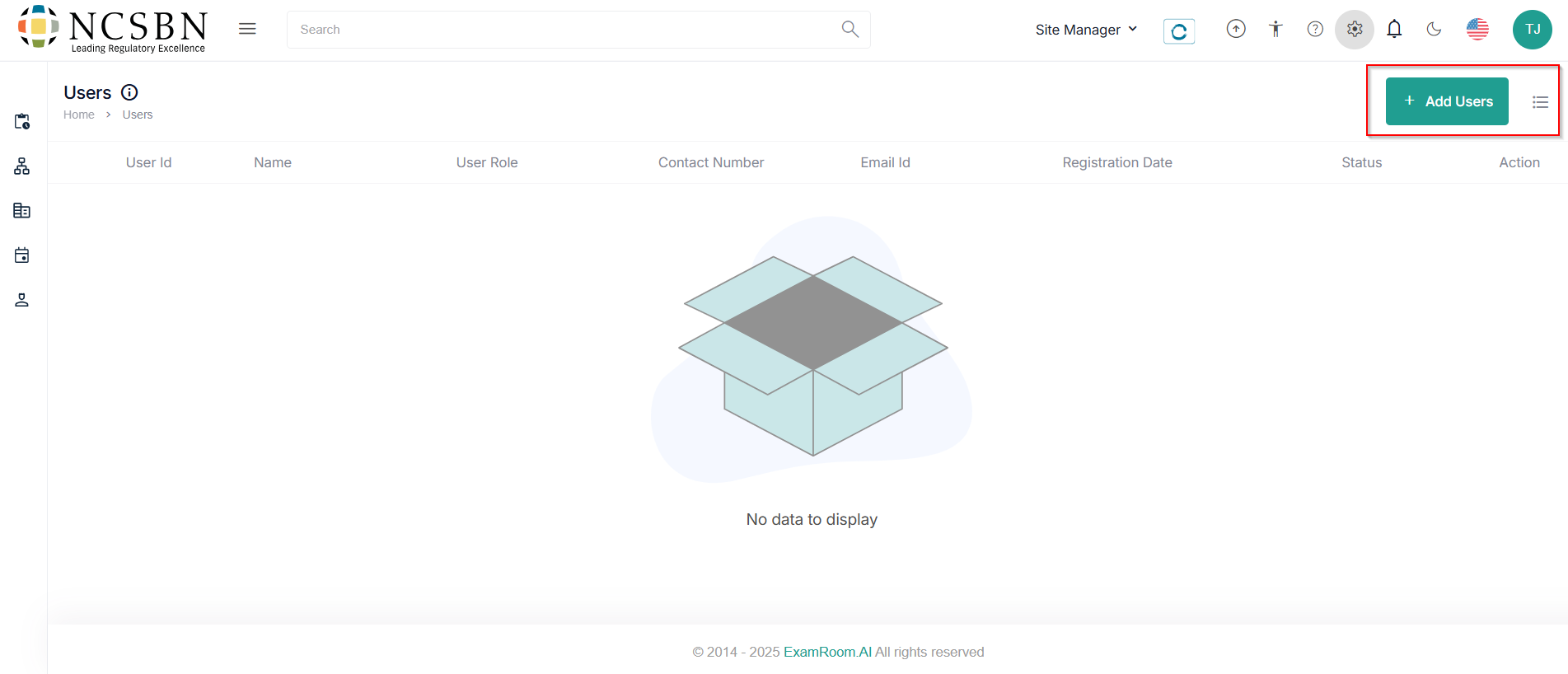The image size is (1568, 674).
Task: Open the organization hierarchy sidebar icon
Action: point(22,166)
